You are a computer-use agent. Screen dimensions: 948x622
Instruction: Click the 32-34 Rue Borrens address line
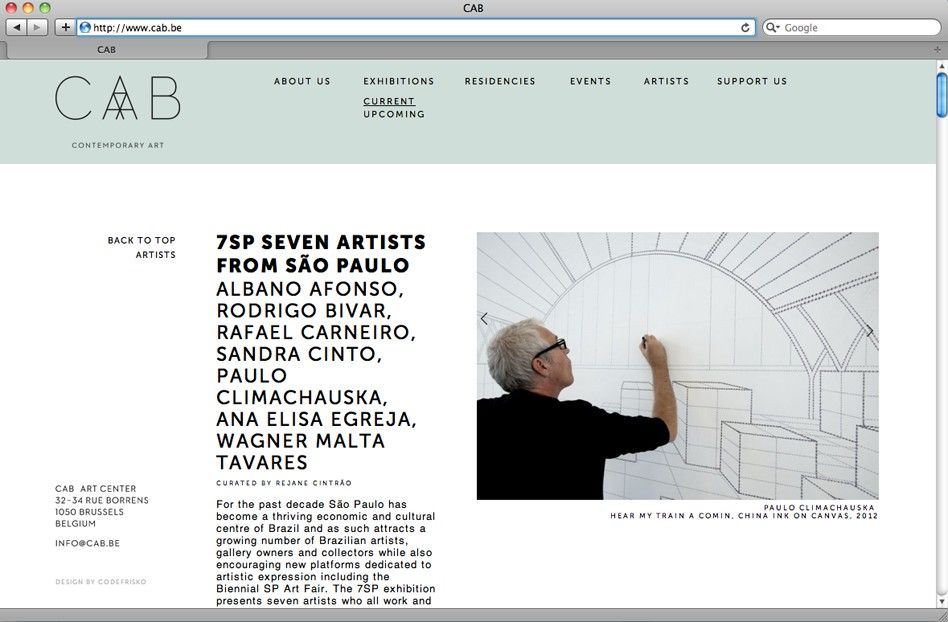click(x=102, y=500)
